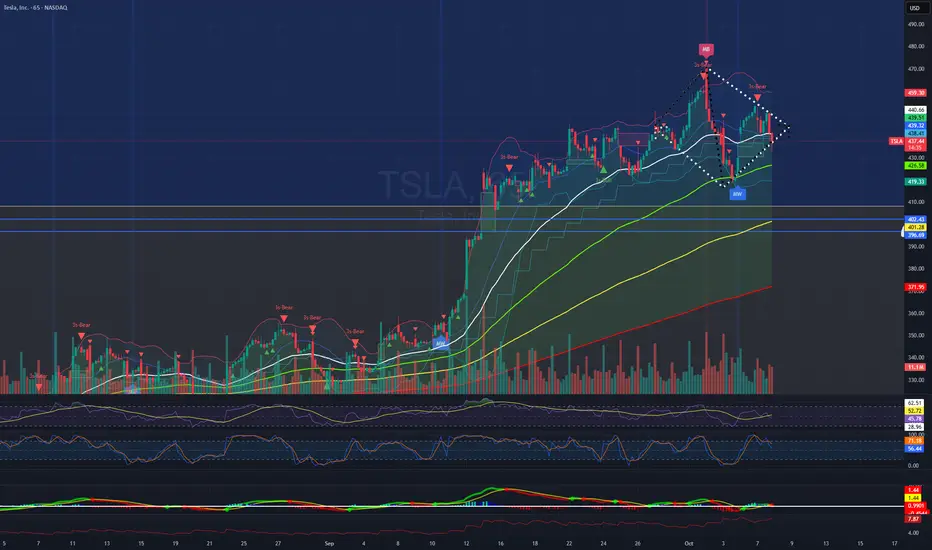The height and width of the screenshot is (550, 932).
Task: Click the 426.58 lime price label
Action: [915, 165]
